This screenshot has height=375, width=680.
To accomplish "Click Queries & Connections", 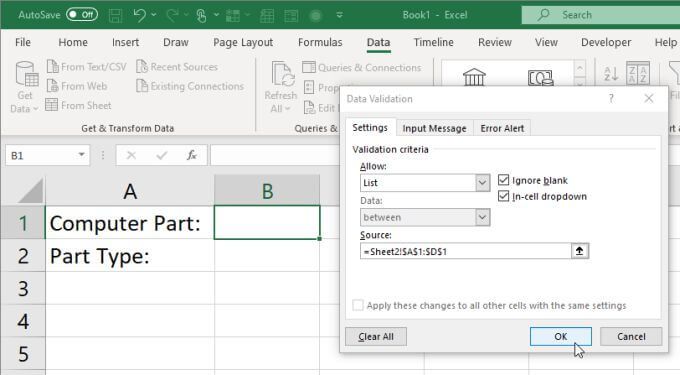I will click(362, 68).
